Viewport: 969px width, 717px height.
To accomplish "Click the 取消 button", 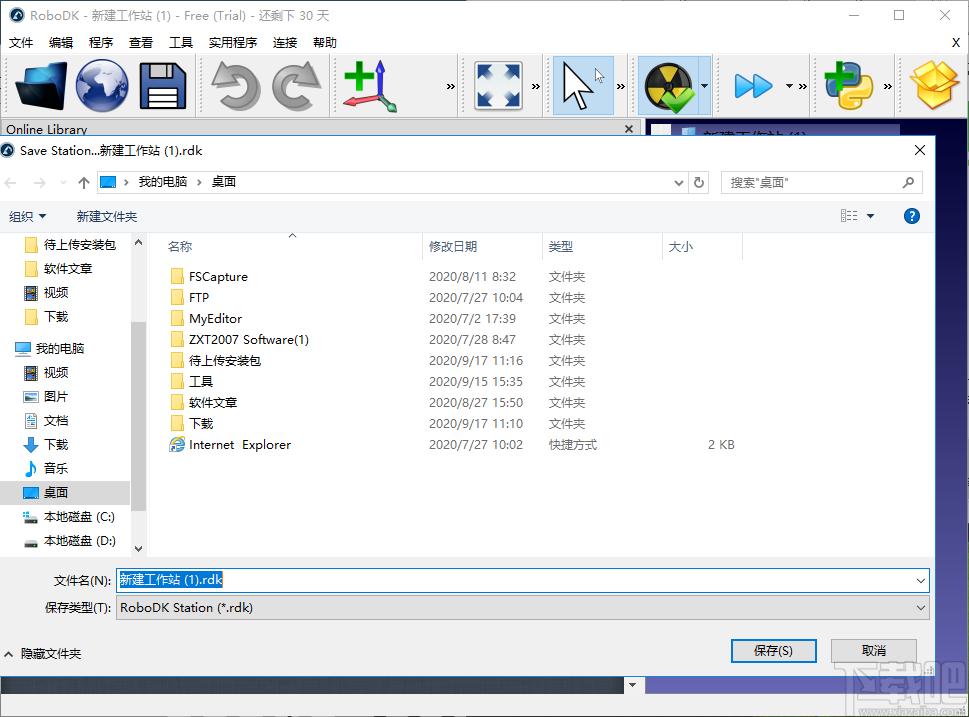I will [873, 650].
